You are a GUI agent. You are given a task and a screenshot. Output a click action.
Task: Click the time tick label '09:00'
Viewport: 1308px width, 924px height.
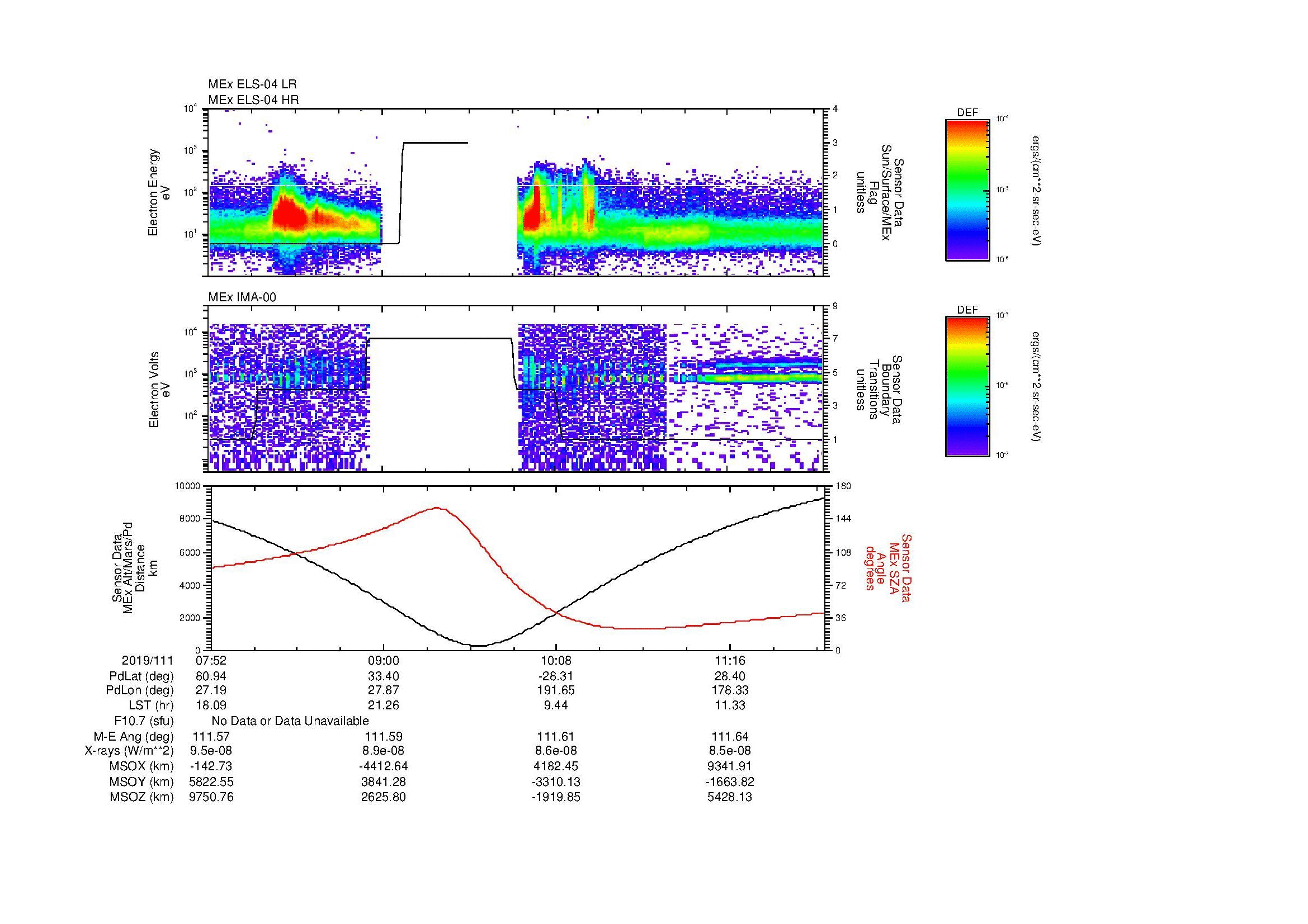[384, 661]
